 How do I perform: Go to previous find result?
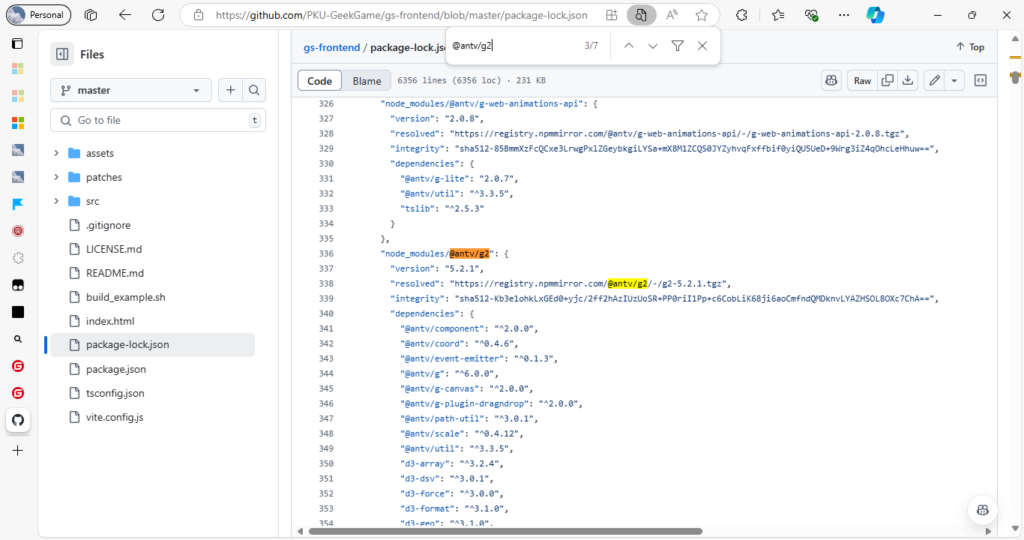[x=628, y=46]
